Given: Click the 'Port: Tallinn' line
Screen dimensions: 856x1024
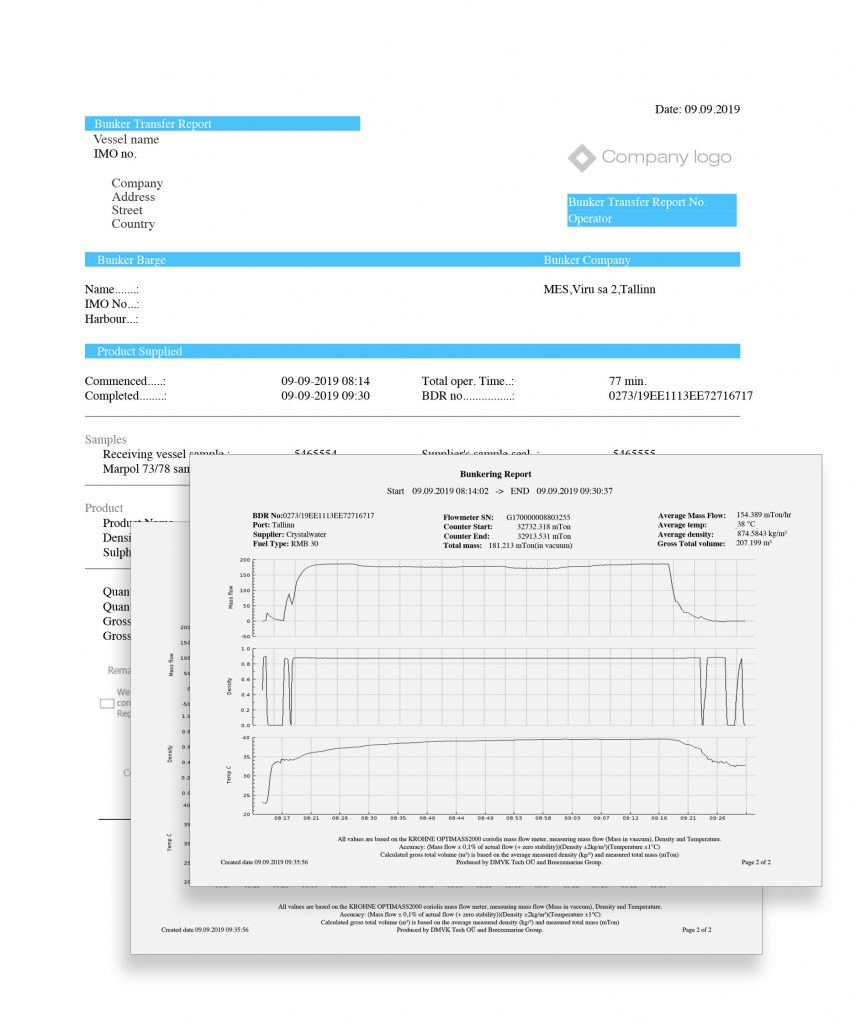Looking at the screenshot, I should pos(274,525).
